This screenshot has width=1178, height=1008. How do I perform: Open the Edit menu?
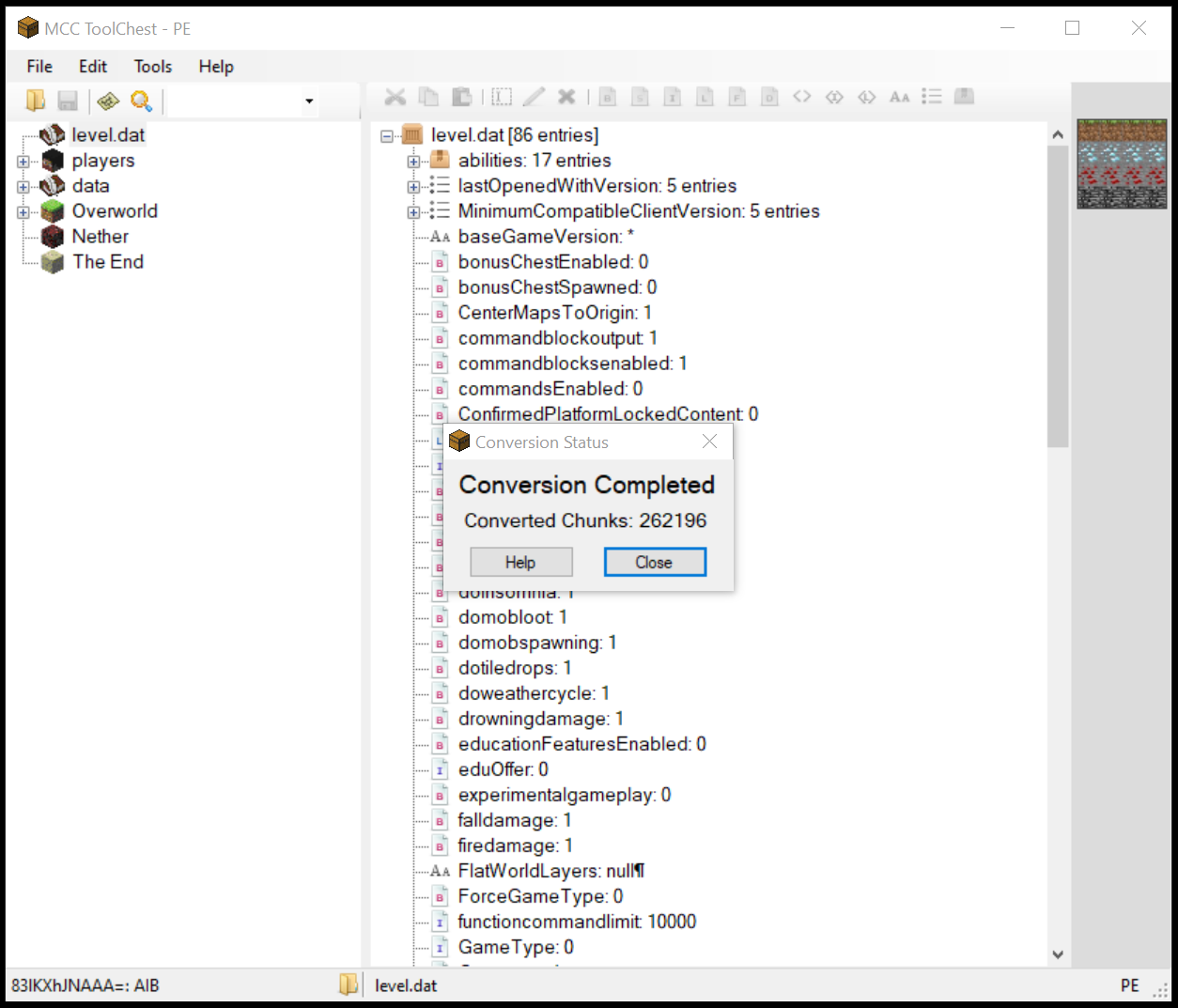92,67
